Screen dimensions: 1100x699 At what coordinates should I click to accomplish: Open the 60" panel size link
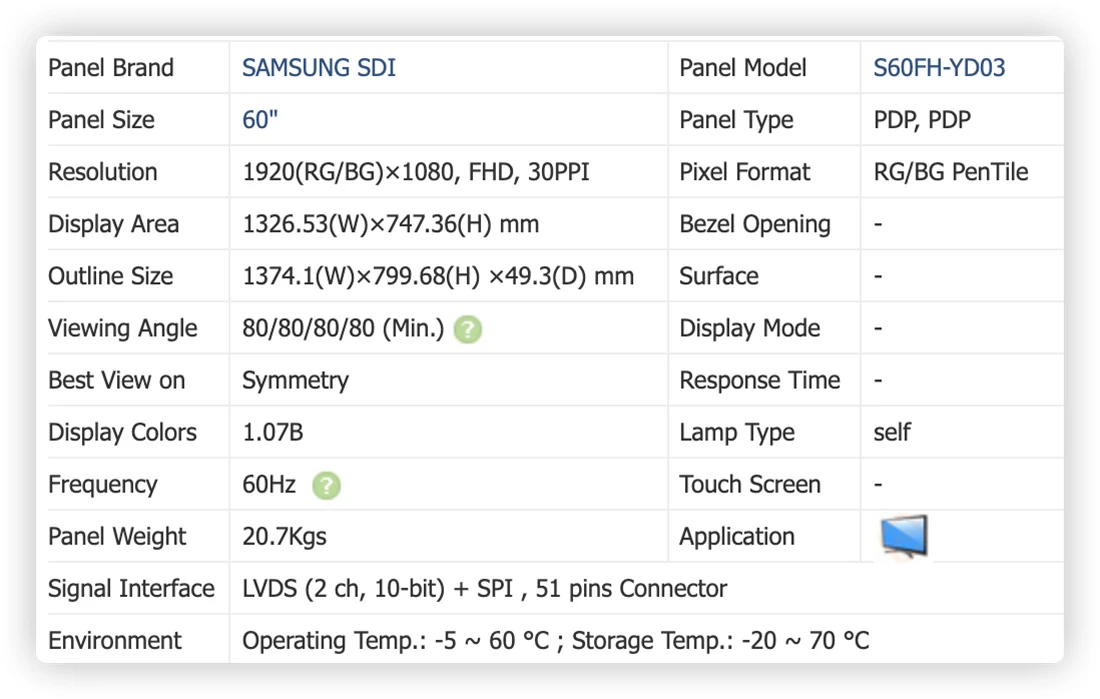pos(260,120)
